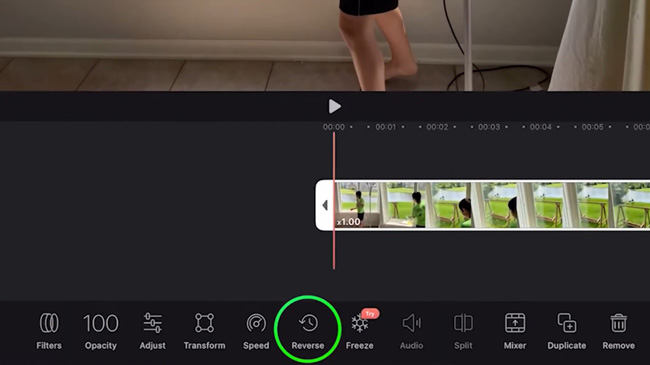Tap the Reverse clip icon
Viewport: 650px width, 365px height.
pos(308,323)
